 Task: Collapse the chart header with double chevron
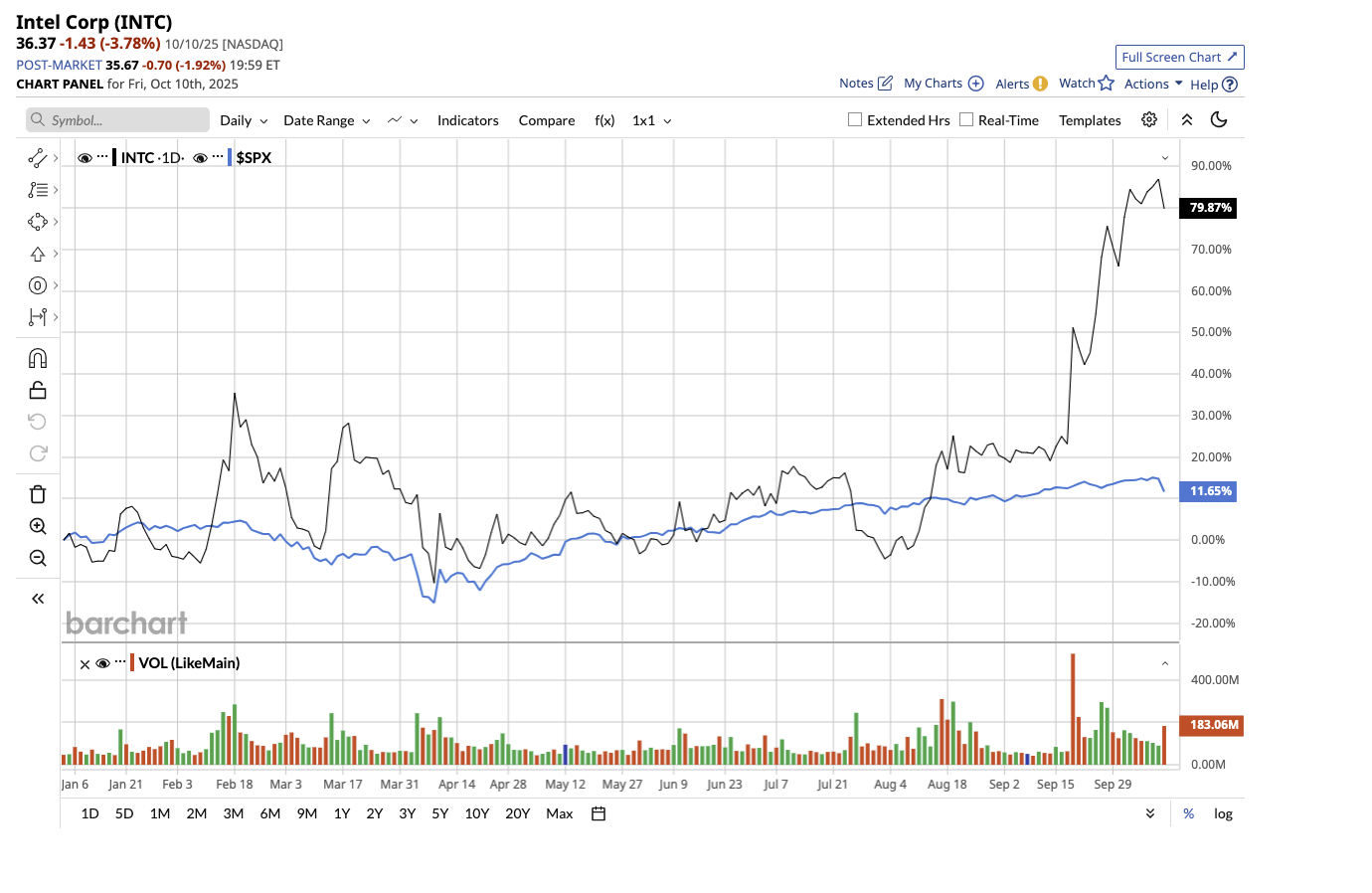point(1187,119)
